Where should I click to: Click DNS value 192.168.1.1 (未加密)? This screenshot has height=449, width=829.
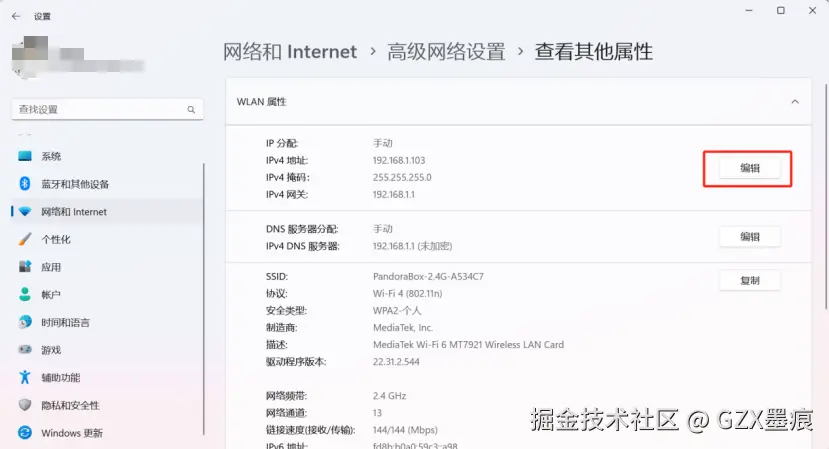click(412, 246)
